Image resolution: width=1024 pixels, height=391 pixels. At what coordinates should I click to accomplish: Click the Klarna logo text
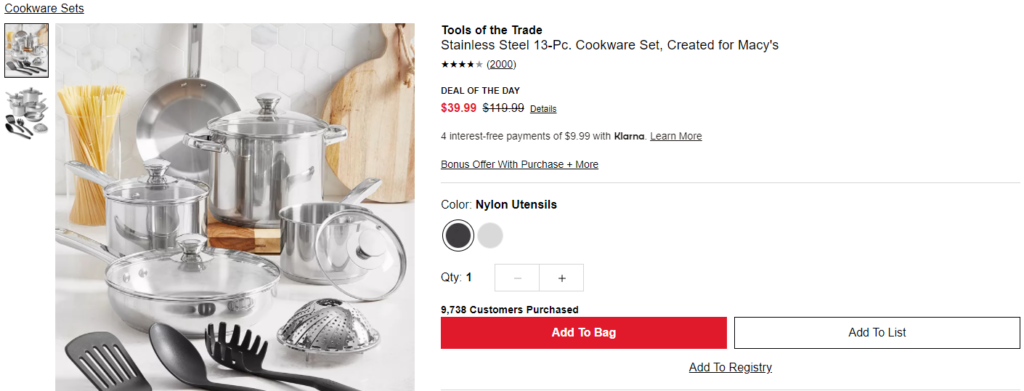(630, 136)
